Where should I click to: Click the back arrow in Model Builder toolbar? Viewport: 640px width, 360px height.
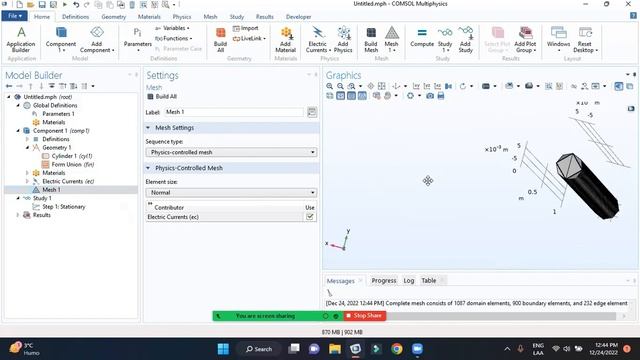9,86
